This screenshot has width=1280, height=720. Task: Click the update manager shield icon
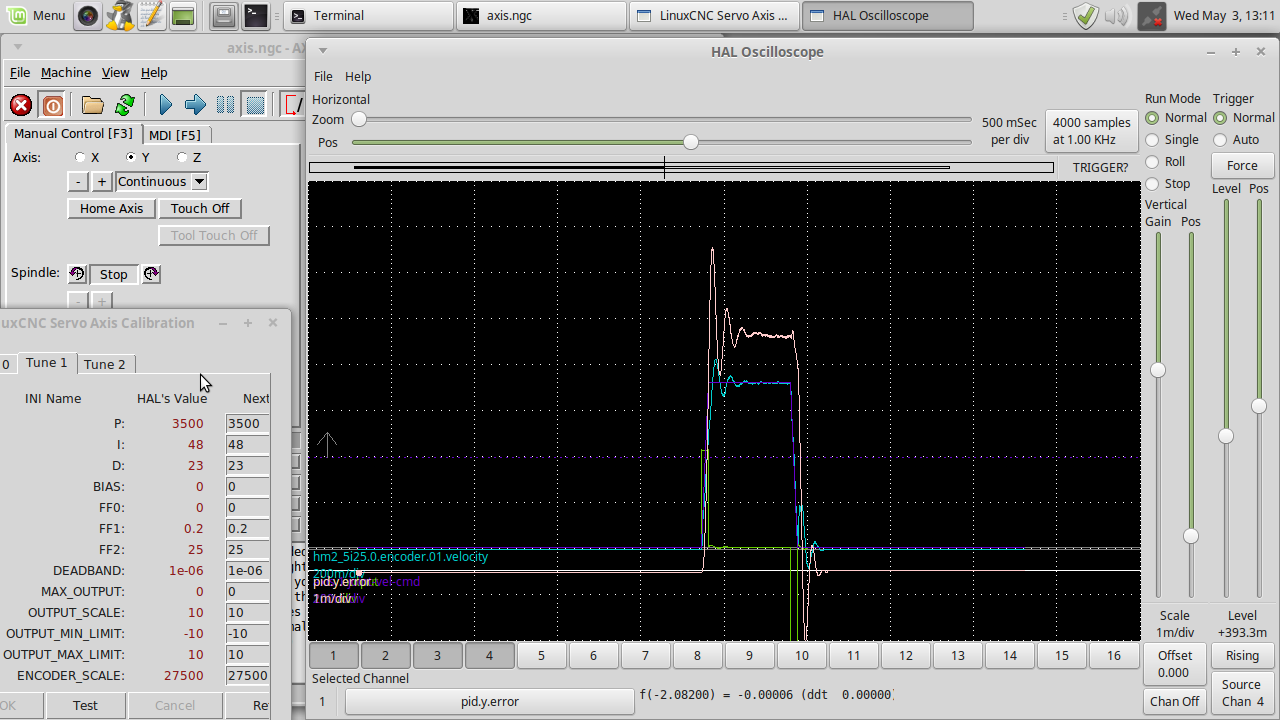point(1086,15)
